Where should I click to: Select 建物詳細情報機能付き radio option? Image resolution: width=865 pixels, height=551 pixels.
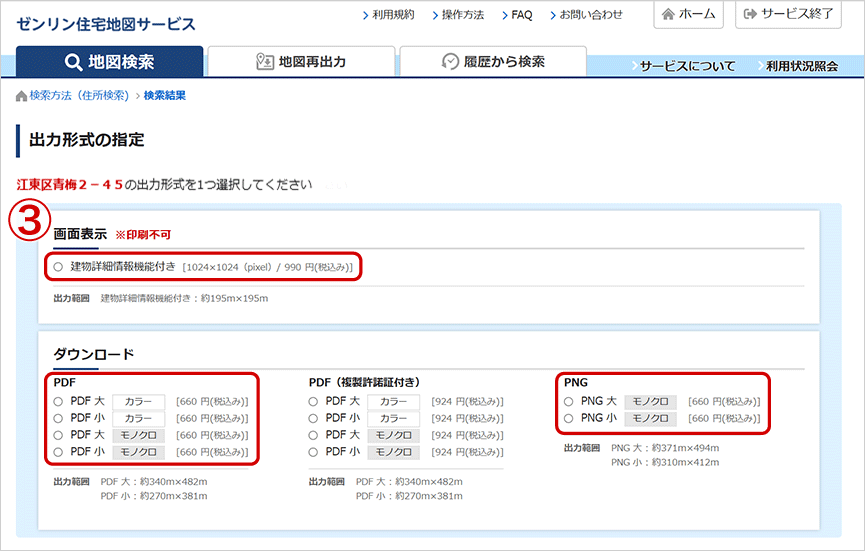58,267
